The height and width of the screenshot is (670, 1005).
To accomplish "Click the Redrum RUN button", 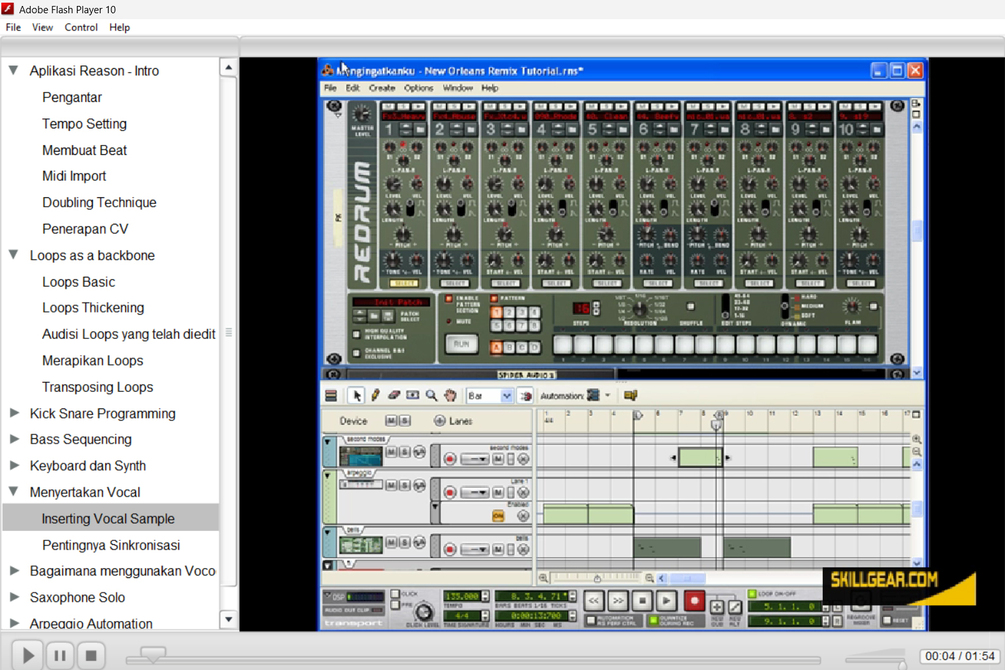I will 461,344.
